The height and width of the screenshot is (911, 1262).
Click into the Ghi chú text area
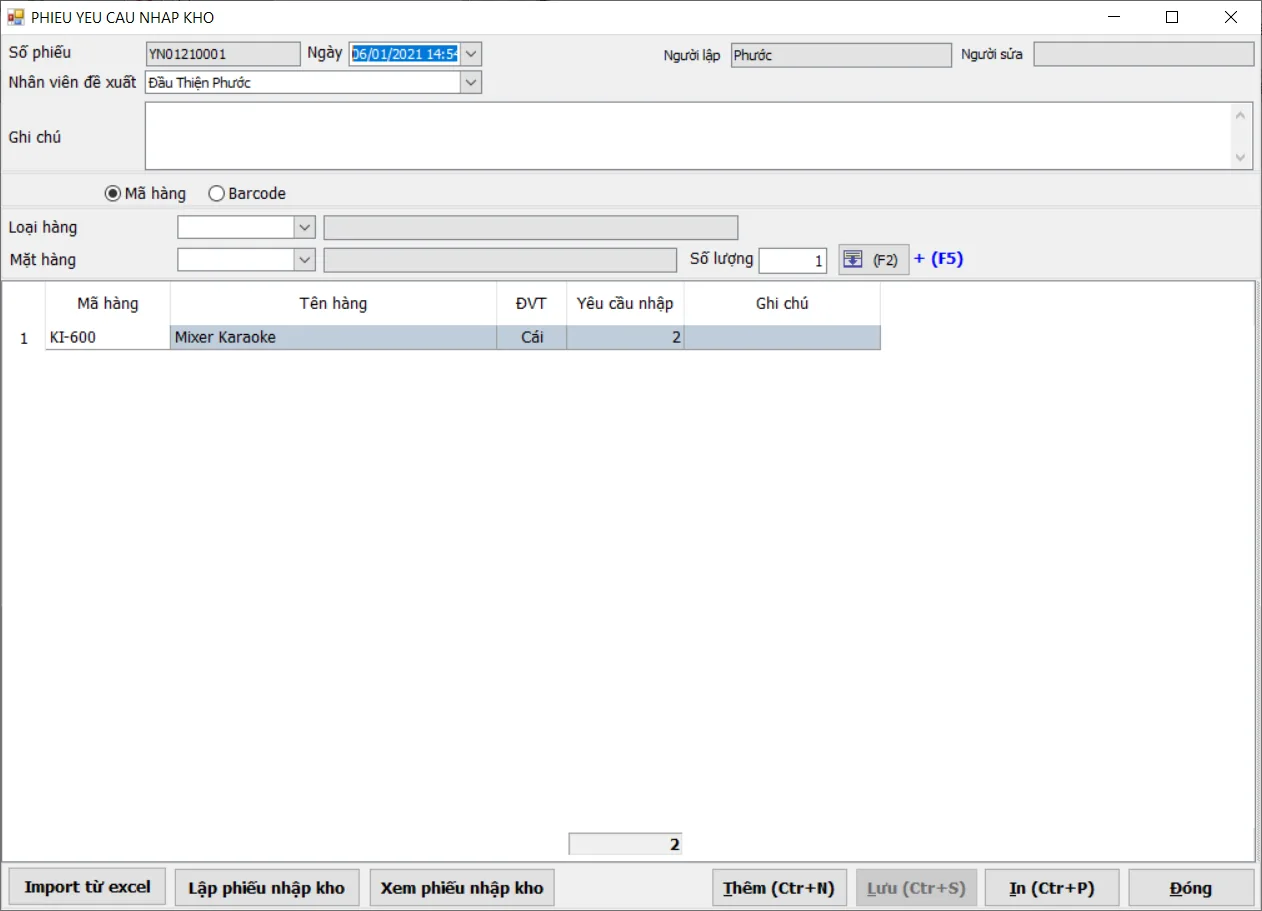(688, 136)
